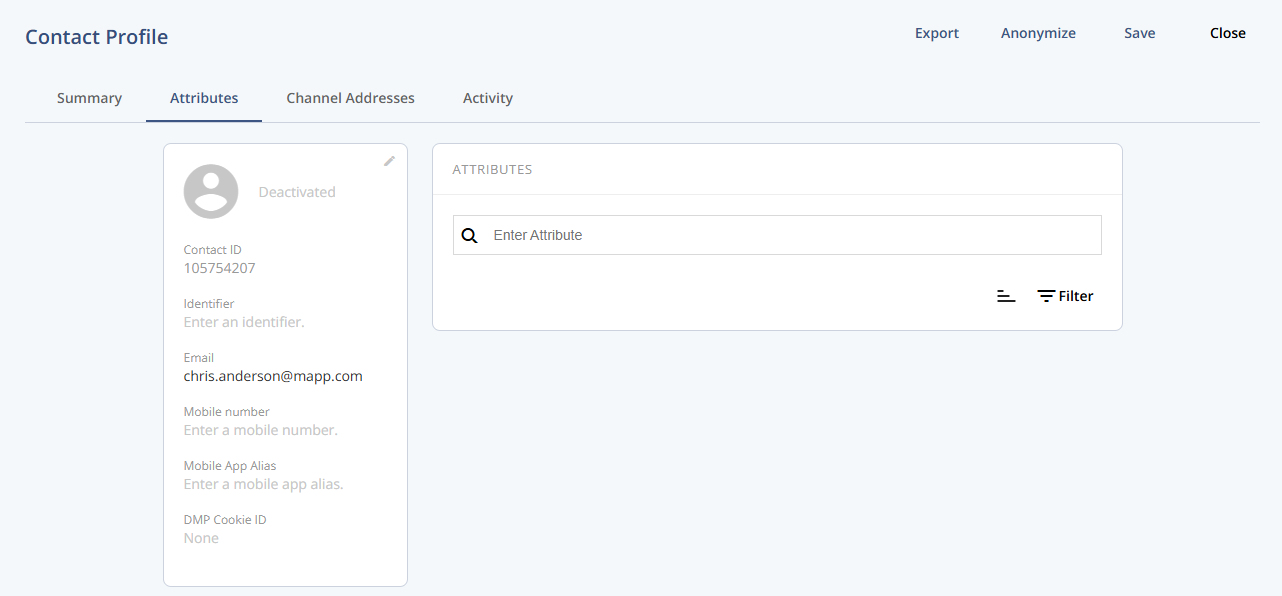Go to the Activity tab

pyautogui.click(x=488, y=98)
